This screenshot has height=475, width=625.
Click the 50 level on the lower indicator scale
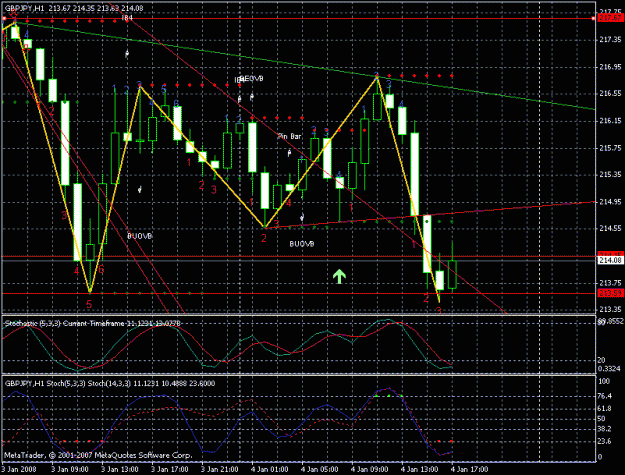pos(601,419)
